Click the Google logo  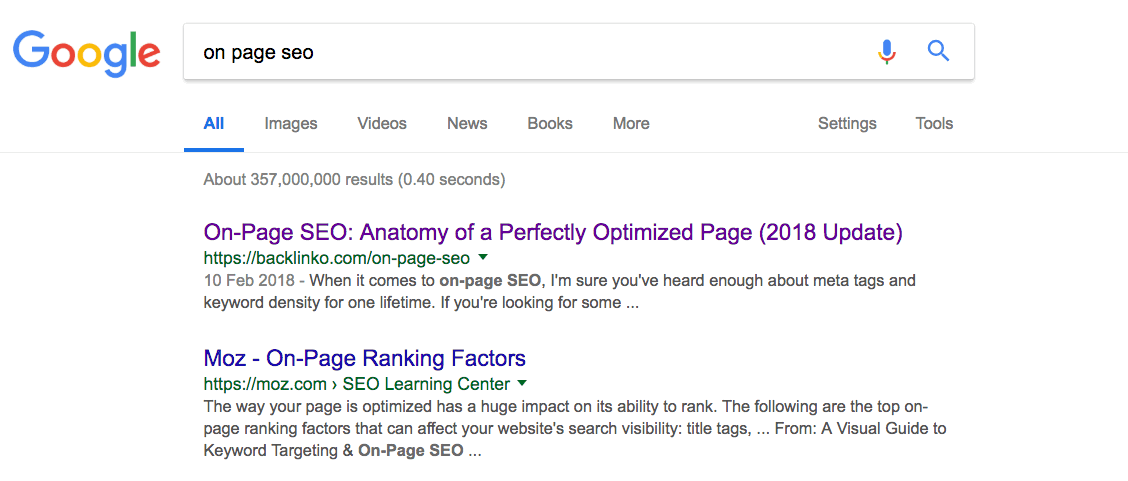(x=86, y=52)
